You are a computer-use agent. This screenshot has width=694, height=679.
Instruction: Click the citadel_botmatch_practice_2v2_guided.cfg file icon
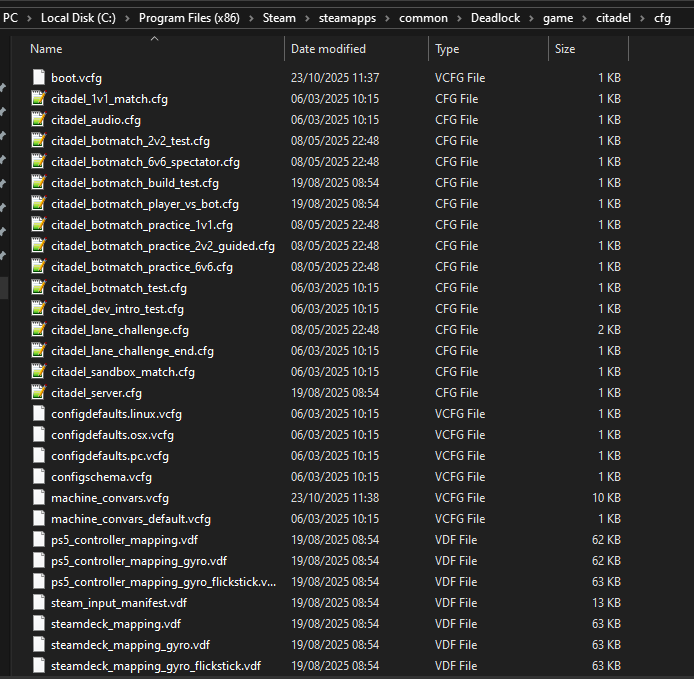(39, 245)
